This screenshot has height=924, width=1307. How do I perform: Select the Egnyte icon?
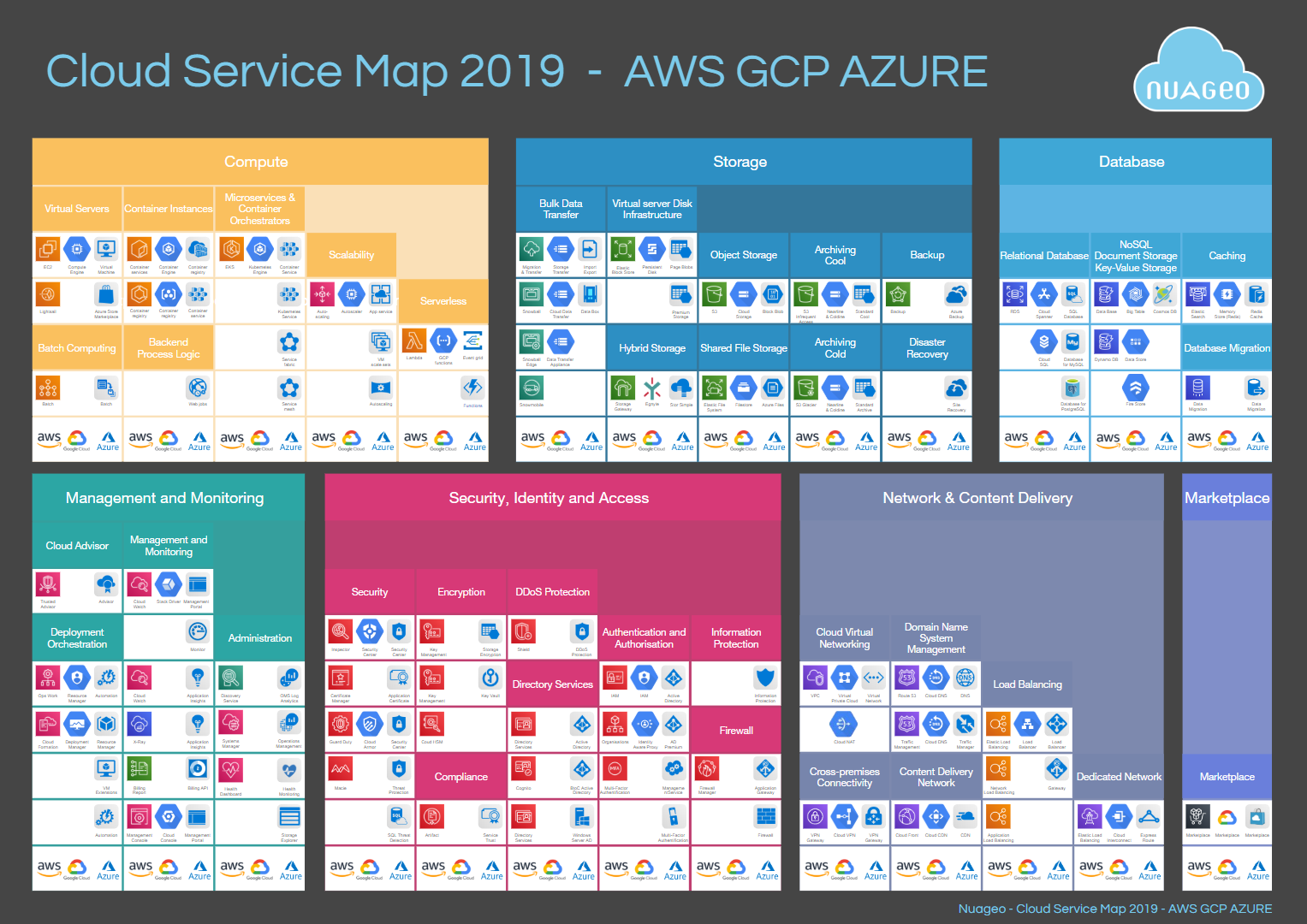click(x=652, y=388)
